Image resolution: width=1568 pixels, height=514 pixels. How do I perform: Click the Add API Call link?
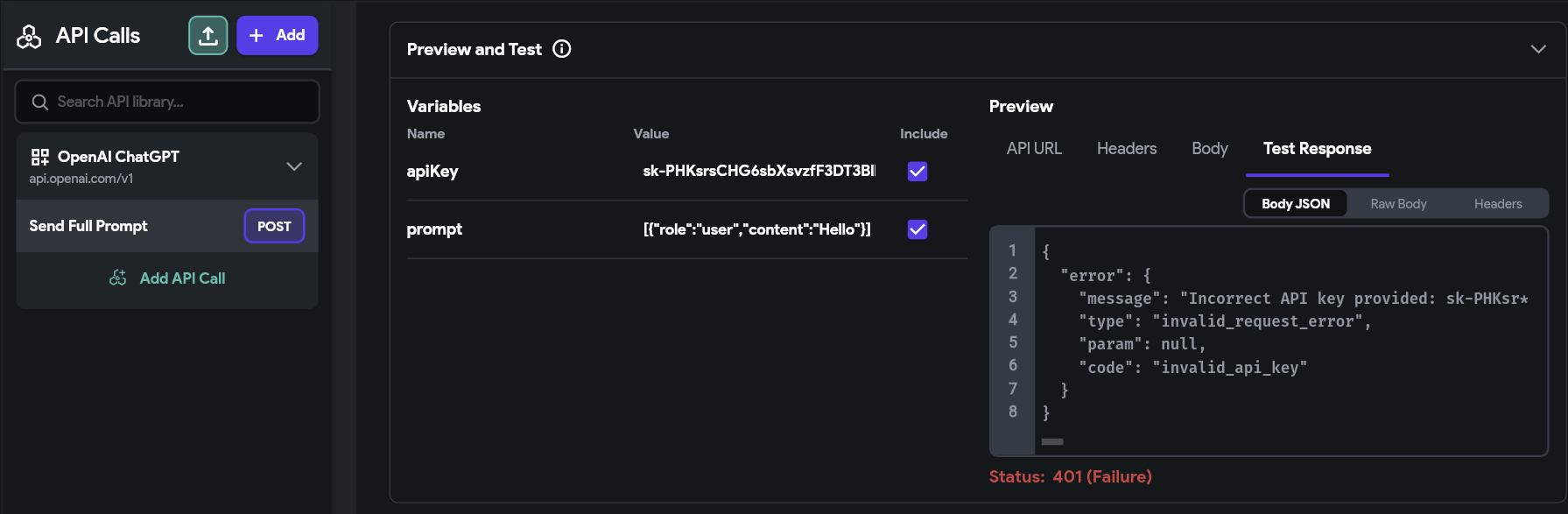coord(182,278)
